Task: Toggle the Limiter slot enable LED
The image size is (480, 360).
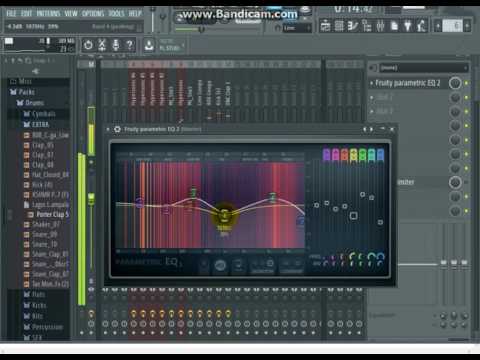Action: pos(467,182)
